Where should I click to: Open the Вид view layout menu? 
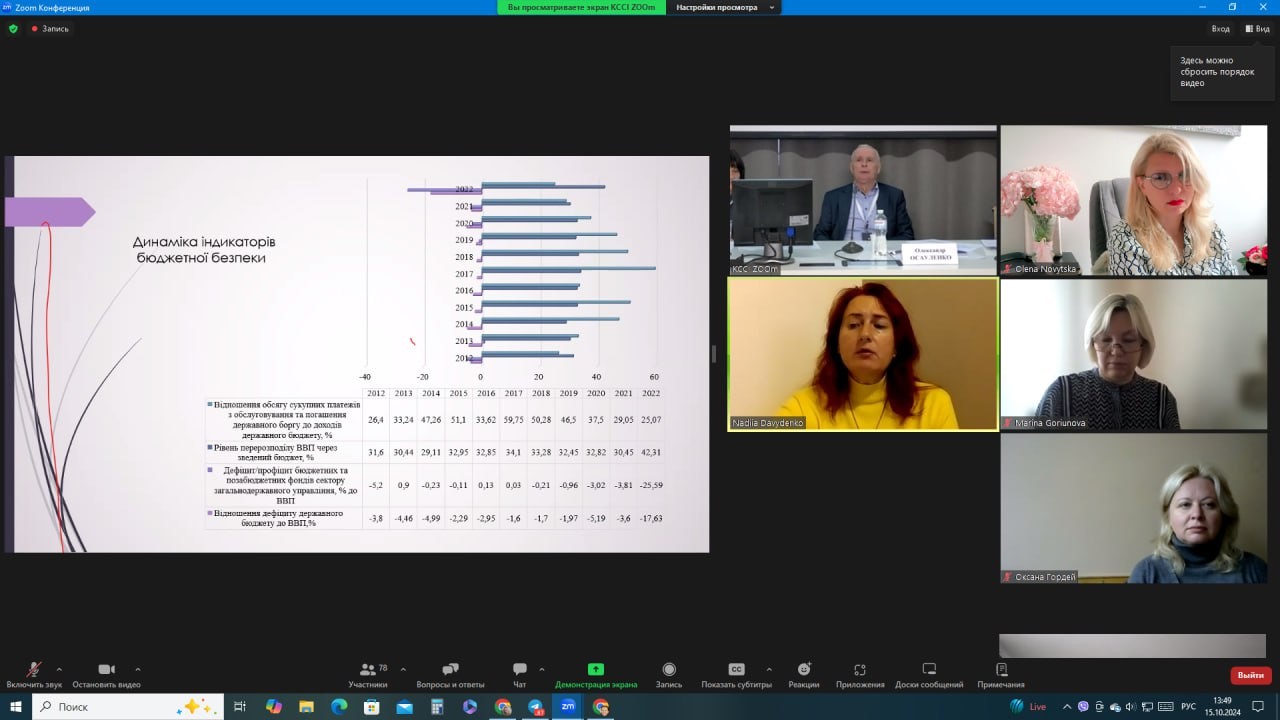(x=1257, y=29)
